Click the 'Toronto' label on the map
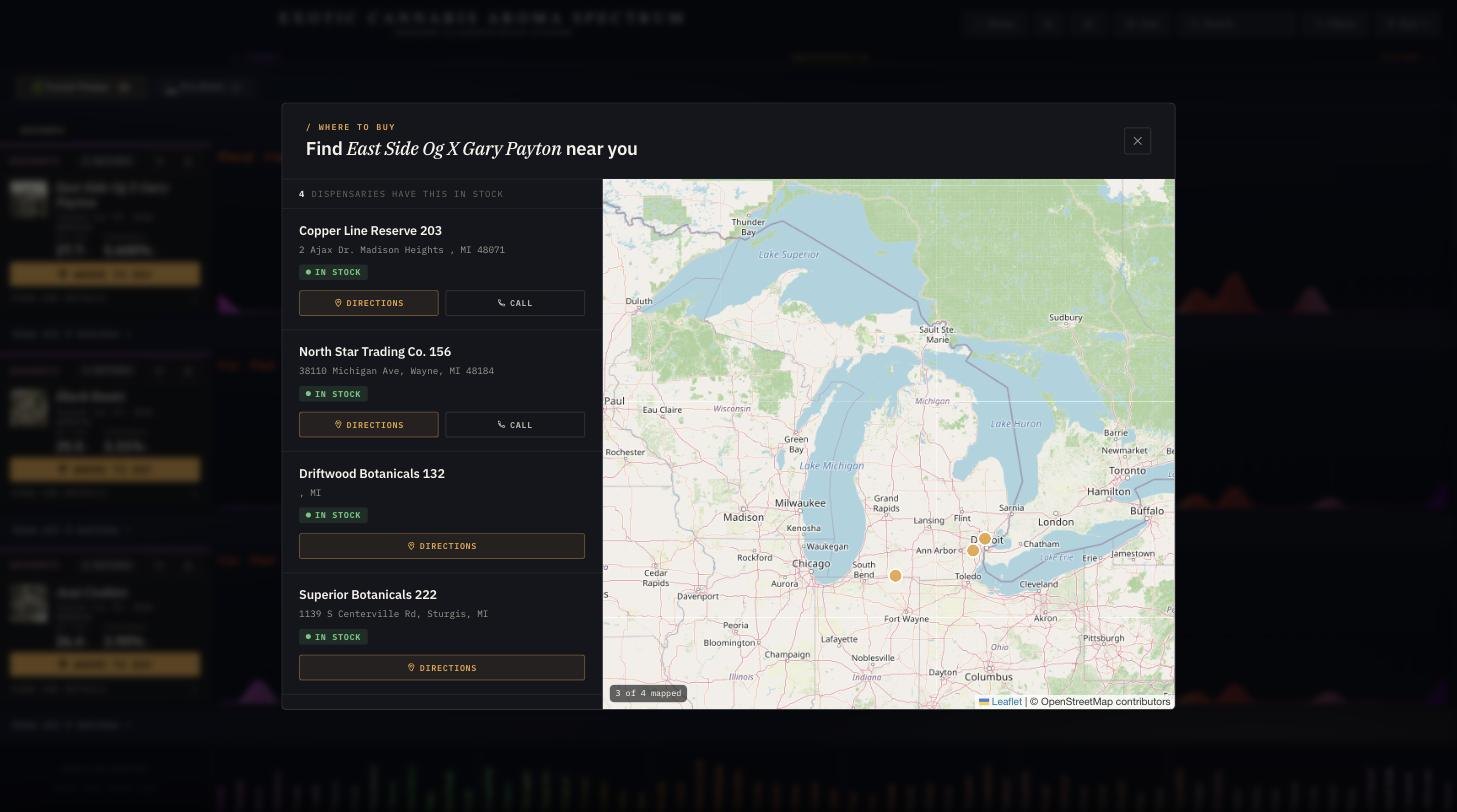 1127,470
